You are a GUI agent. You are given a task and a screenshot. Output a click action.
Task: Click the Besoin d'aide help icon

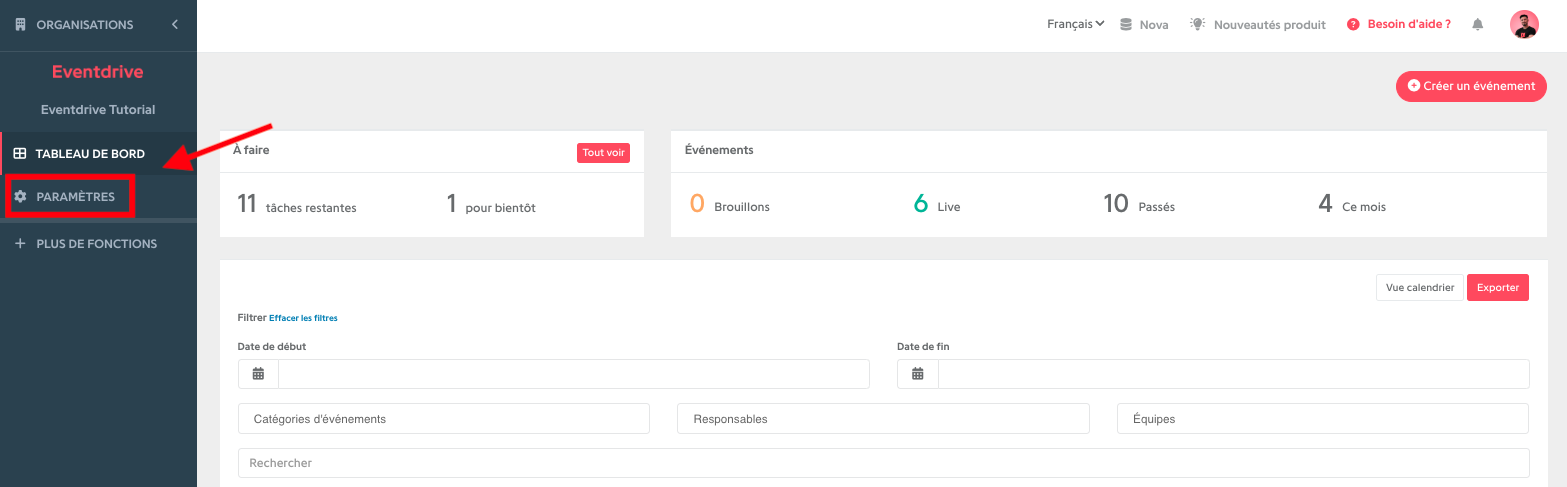click(1353, 24)
